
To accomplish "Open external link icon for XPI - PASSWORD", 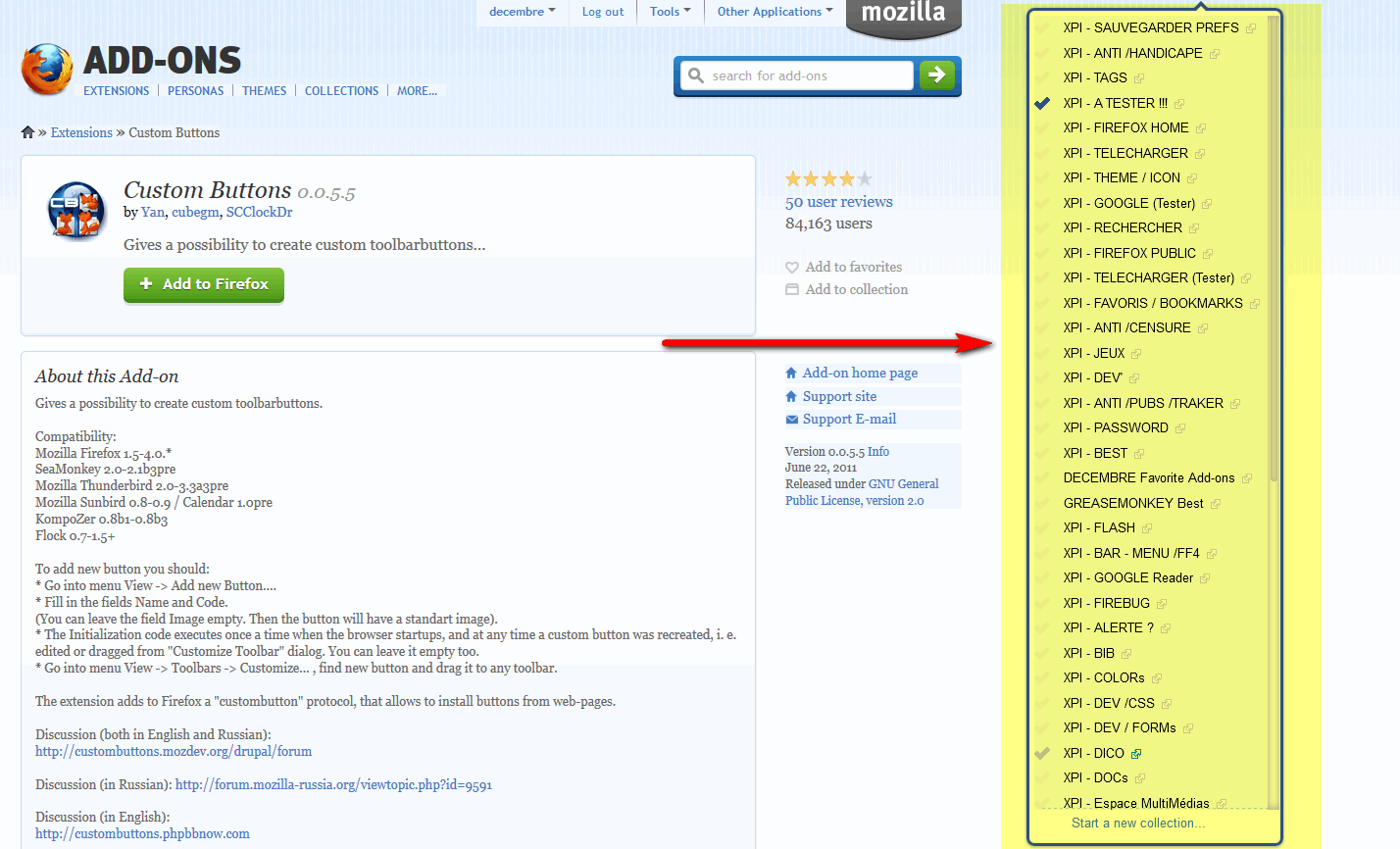I will pos(1180,428).
